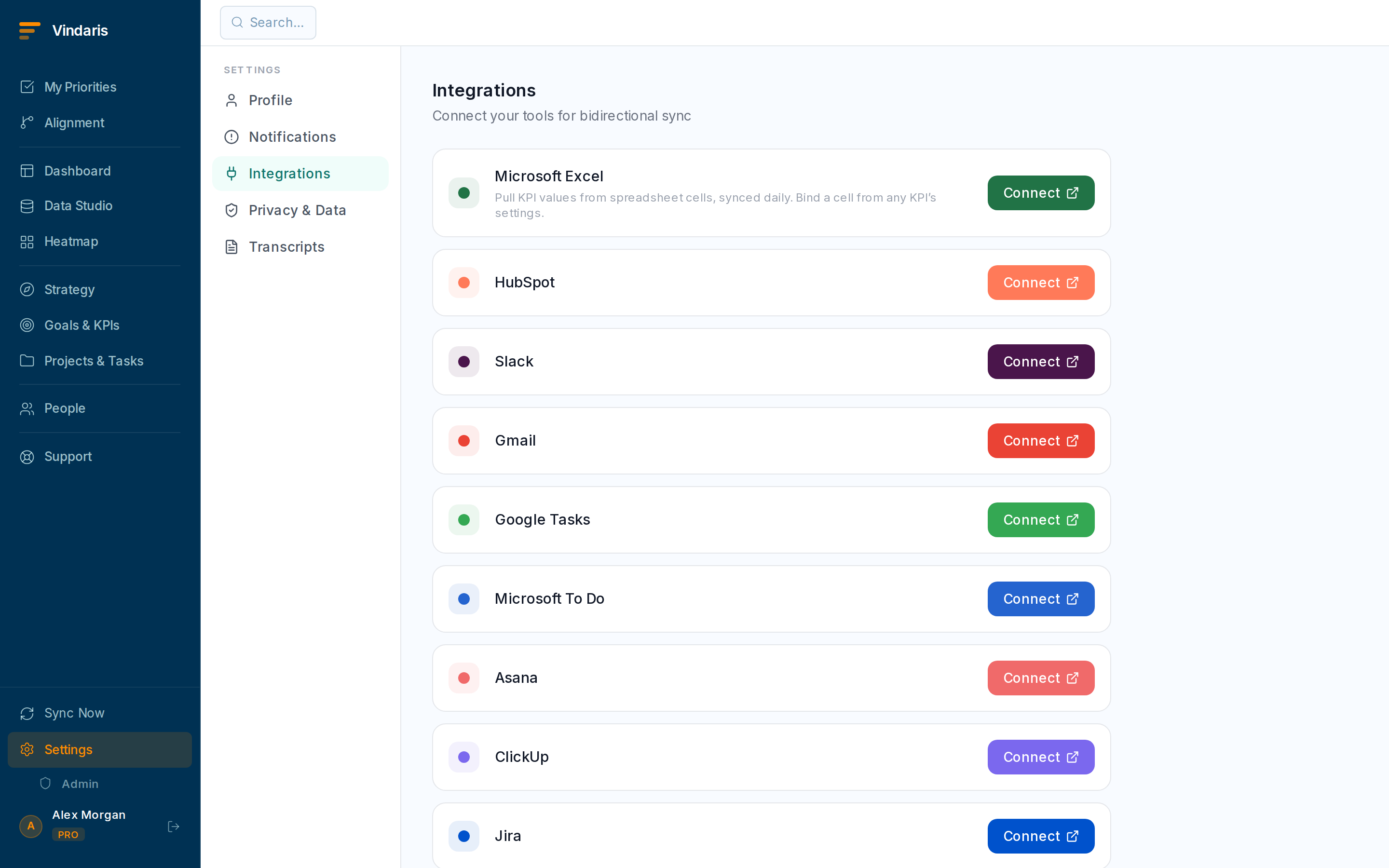Open Data Studio
The width and height of the screenshot is (1389, 868).
tap(100, 205)
